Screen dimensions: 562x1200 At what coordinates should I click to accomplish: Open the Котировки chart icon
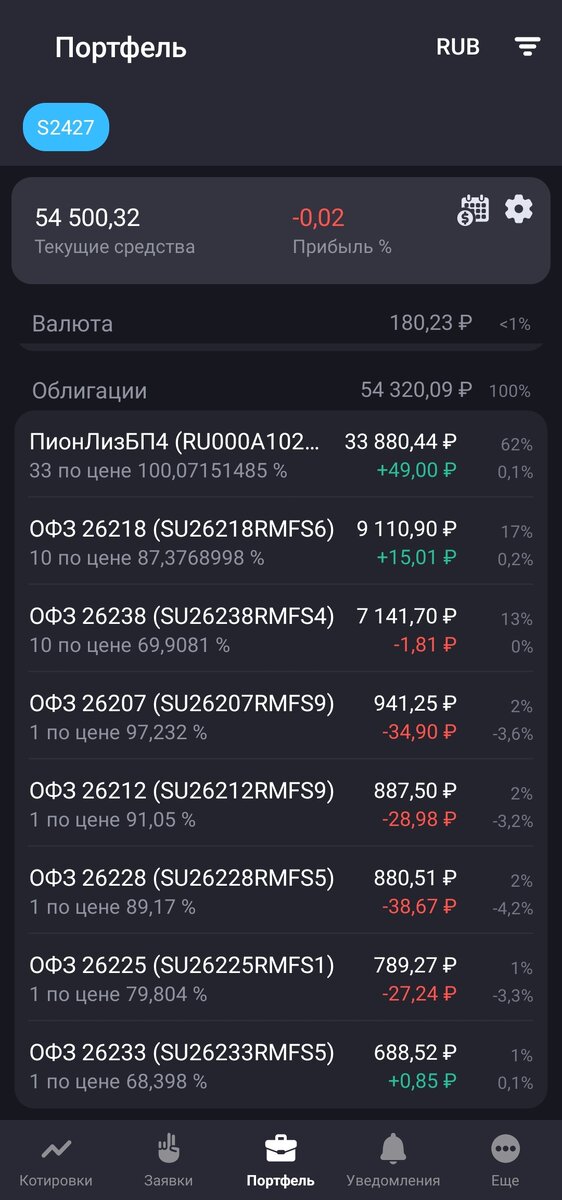coord(56,1147)
